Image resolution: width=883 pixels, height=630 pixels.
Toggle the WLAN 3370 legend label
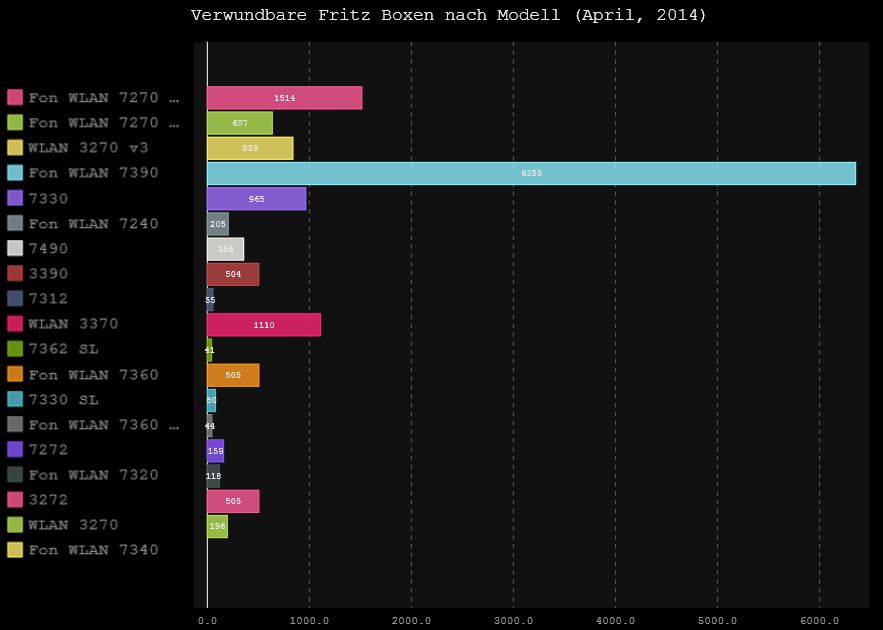pyautogui.click(x=73, y=324)
